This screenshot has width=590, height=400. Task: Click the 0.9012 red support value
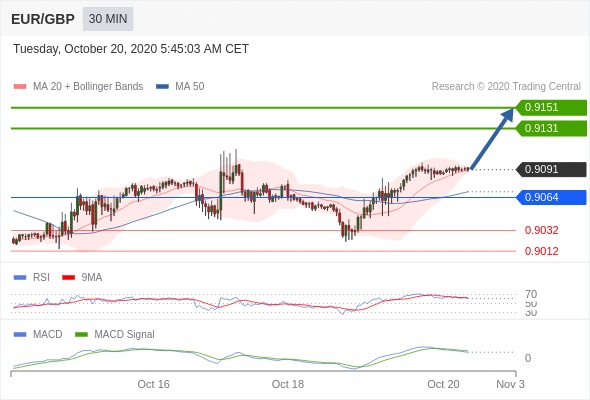click(x=541, y=251)
